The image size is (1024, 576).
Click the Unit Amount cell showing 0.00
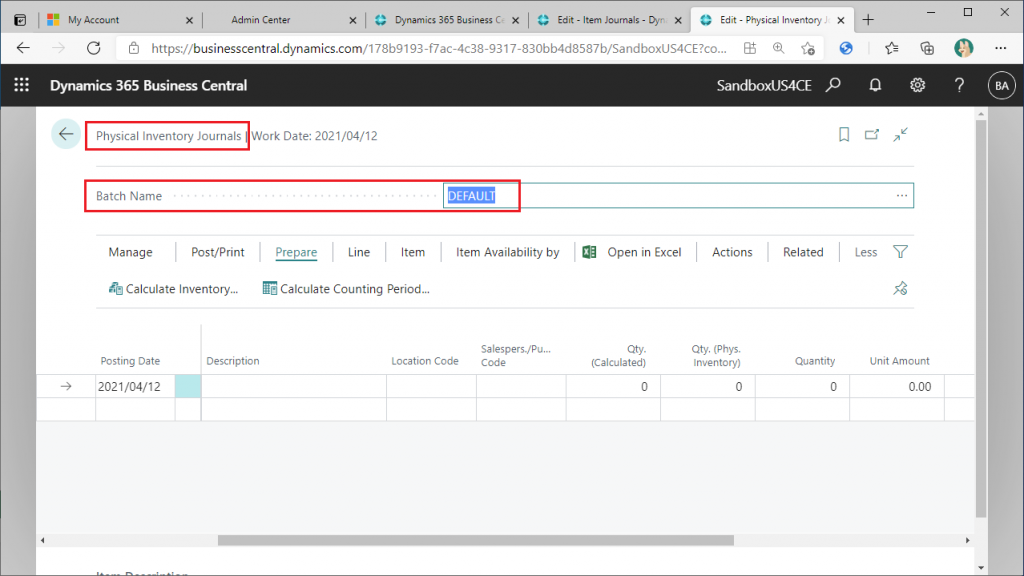point(897,387)
